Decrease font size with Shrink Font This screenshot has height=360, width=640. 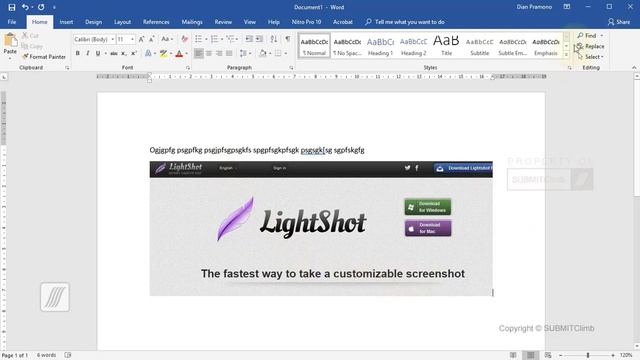(x=151, y=39)
